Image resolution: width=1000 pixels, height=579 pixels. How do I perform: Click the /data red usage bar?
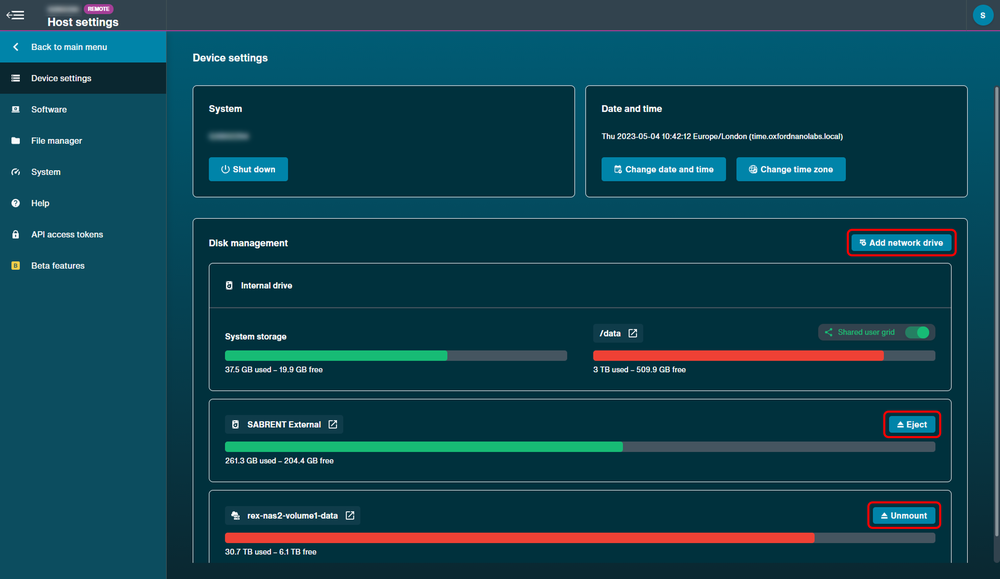[764, 356]
